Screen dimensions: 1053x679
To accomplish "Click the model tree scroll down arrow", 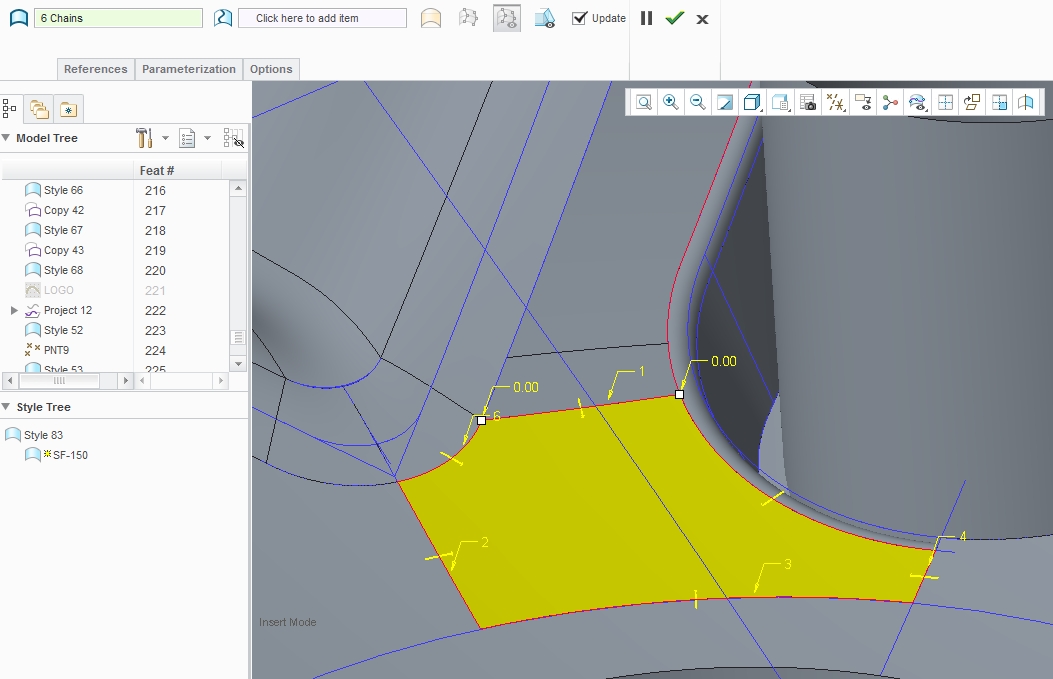I will click(x=238, y=363).
